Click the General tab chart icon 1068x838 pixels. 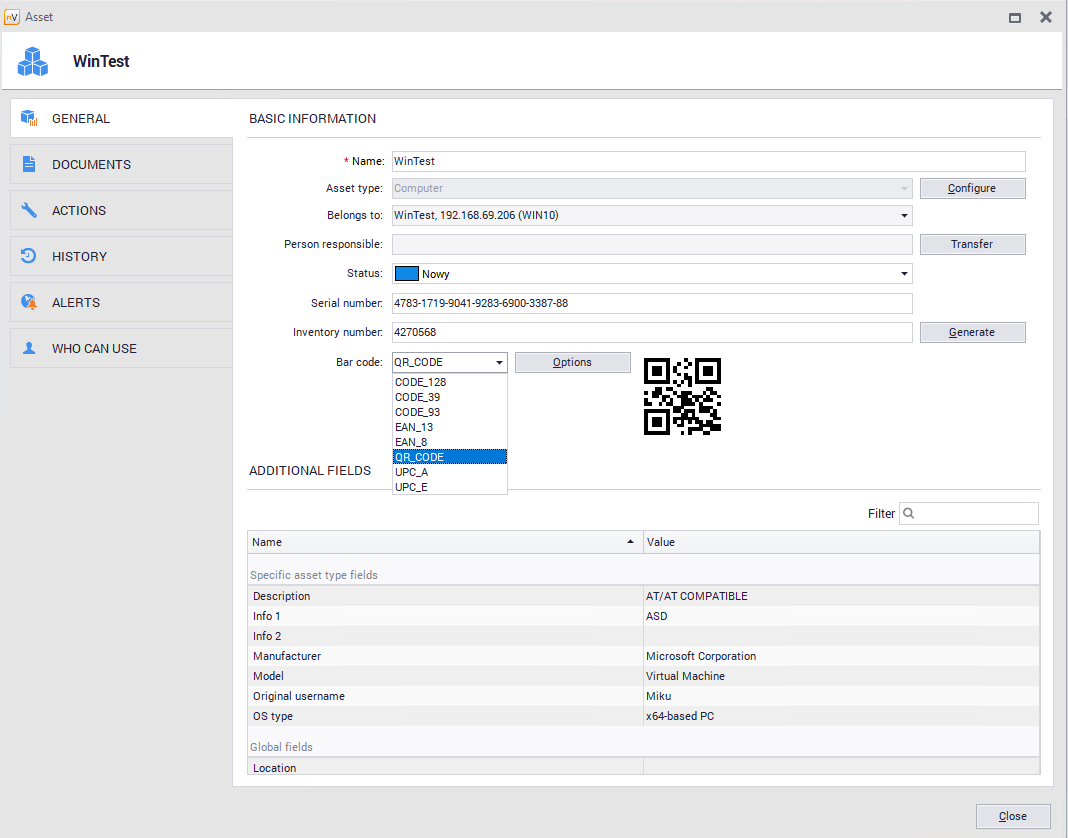[x=29, y=118]
